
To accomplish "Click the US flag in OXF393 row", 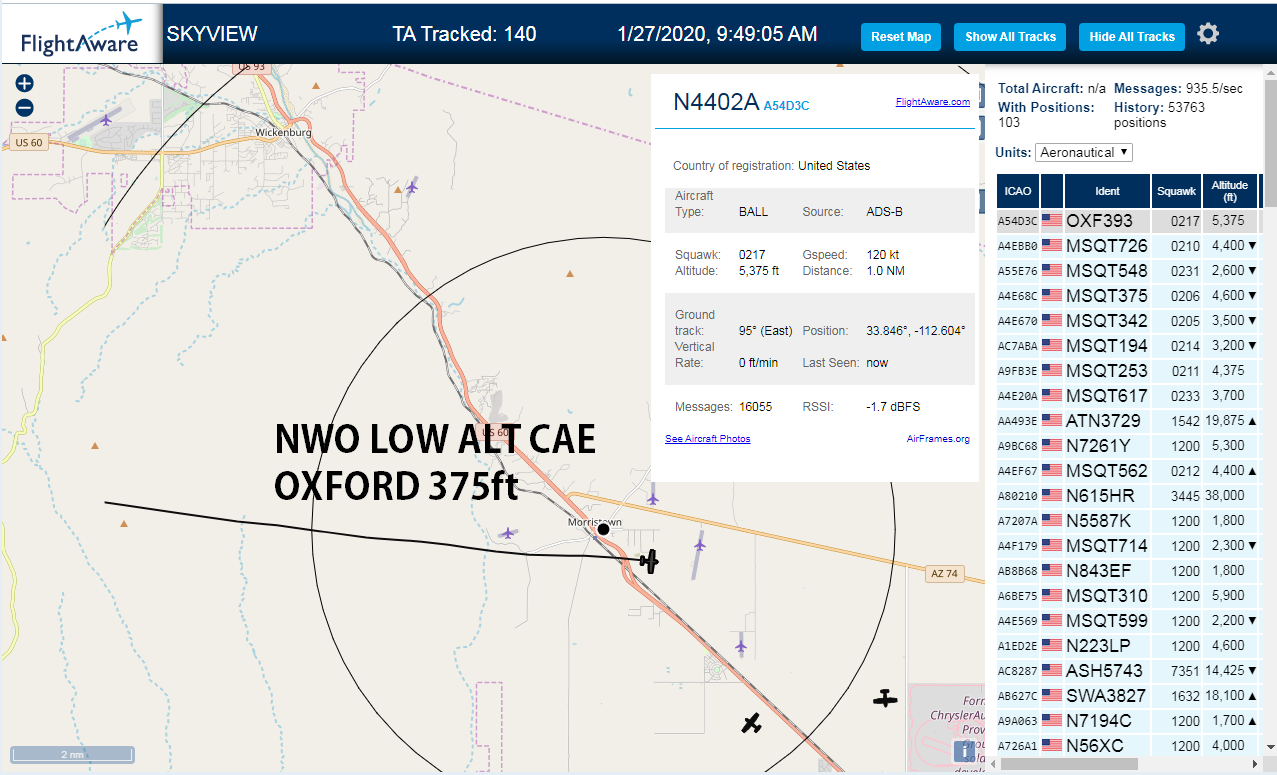I will tap(1052, 220).
